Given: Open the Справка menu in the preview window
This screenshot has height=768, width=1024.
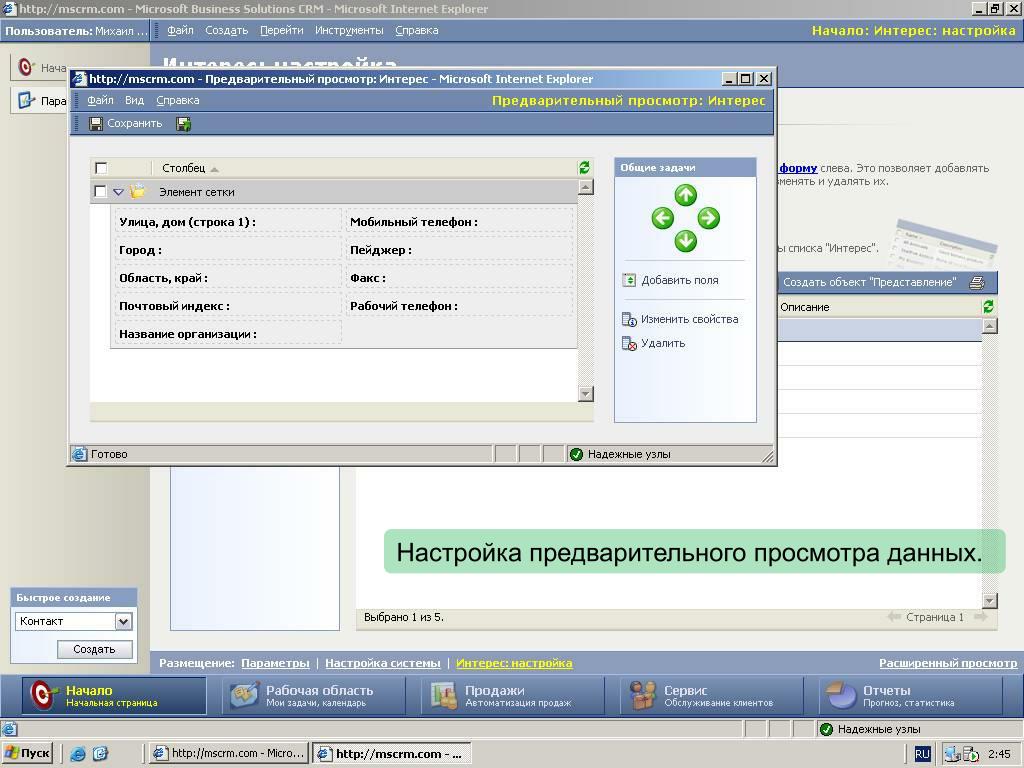Looking at the screenshot, I should click(178, 100).
